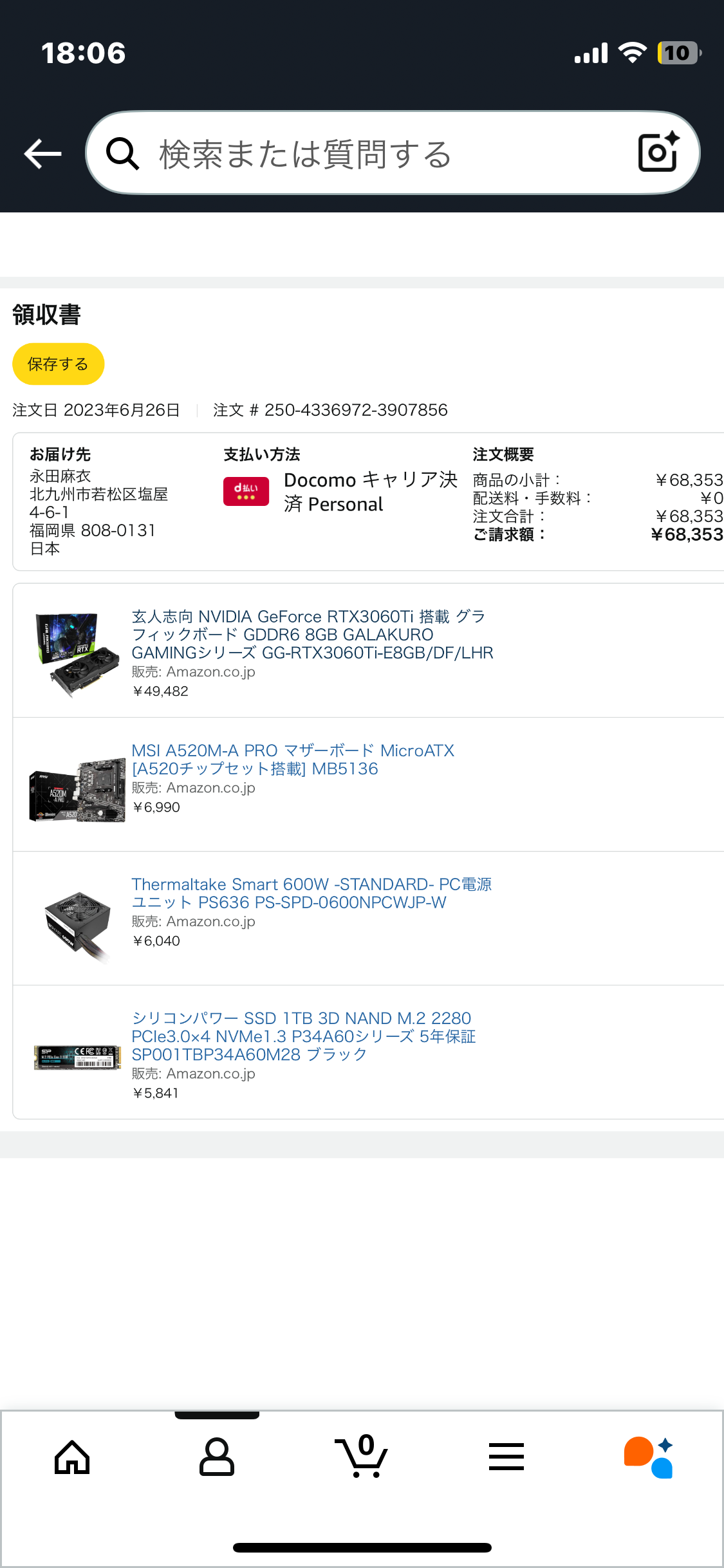The image size is (724, 1568).
Task: Tap the d払い payment logo
Action: click(x=246, y=491)
